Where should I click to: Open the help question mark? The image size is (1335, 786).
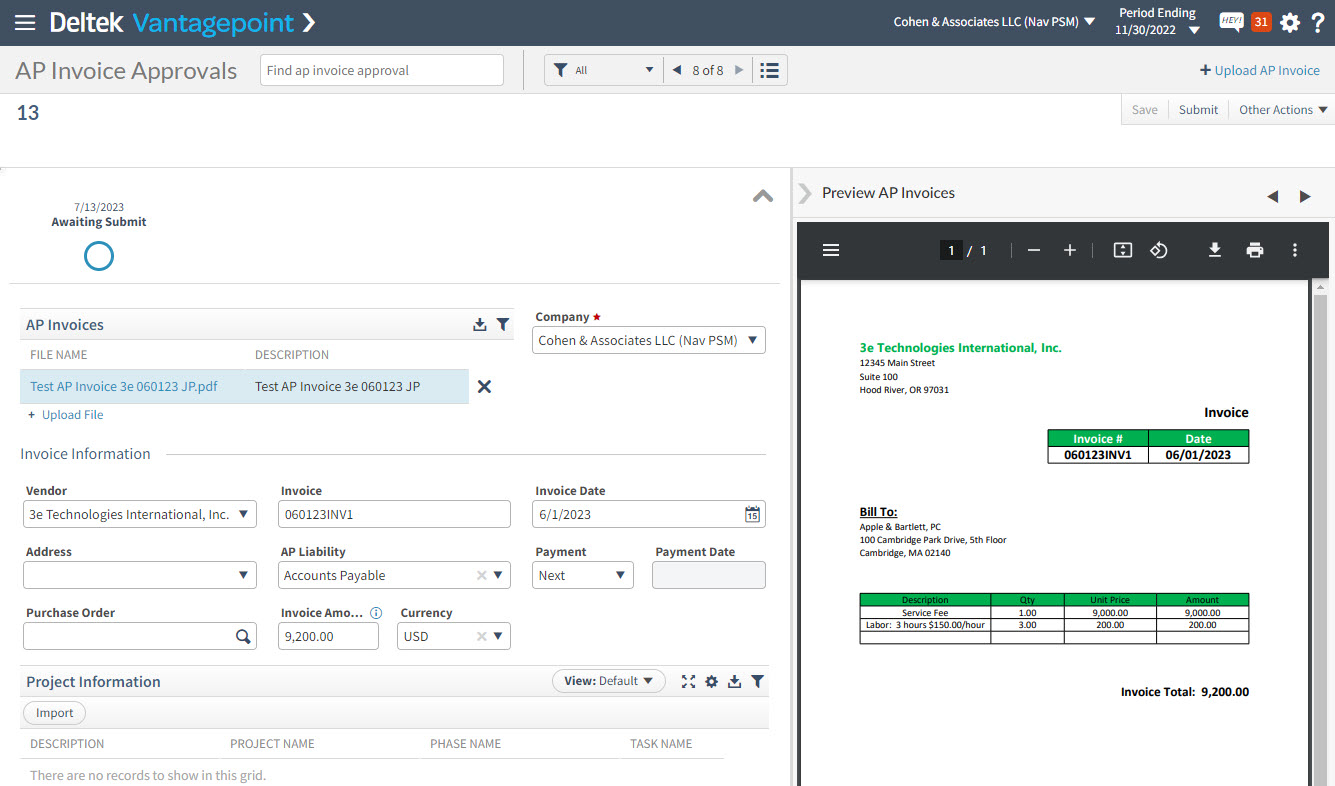(x=1318, y=22)
